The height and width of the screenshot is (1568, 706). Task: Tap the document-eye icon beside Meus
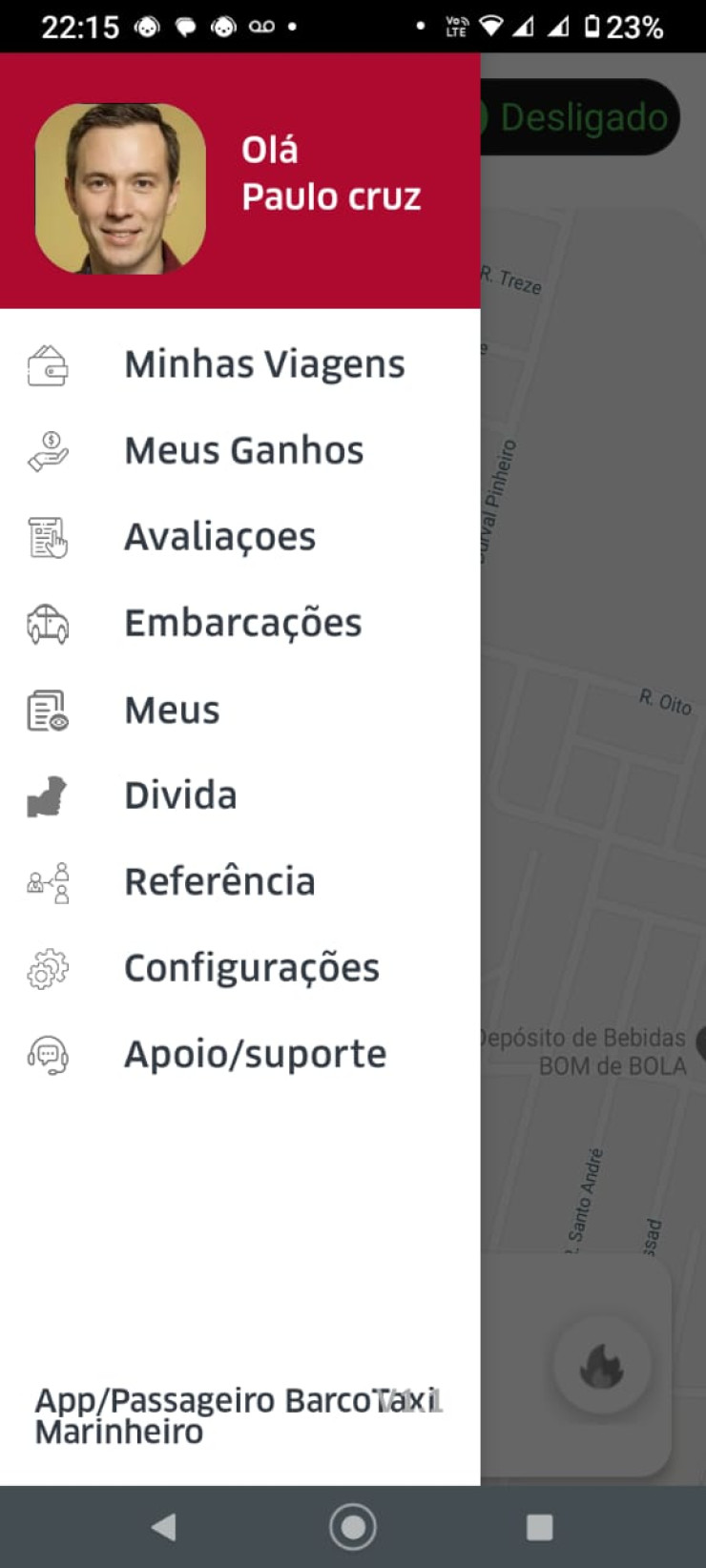pyautogui.click(x=48, y=712)
